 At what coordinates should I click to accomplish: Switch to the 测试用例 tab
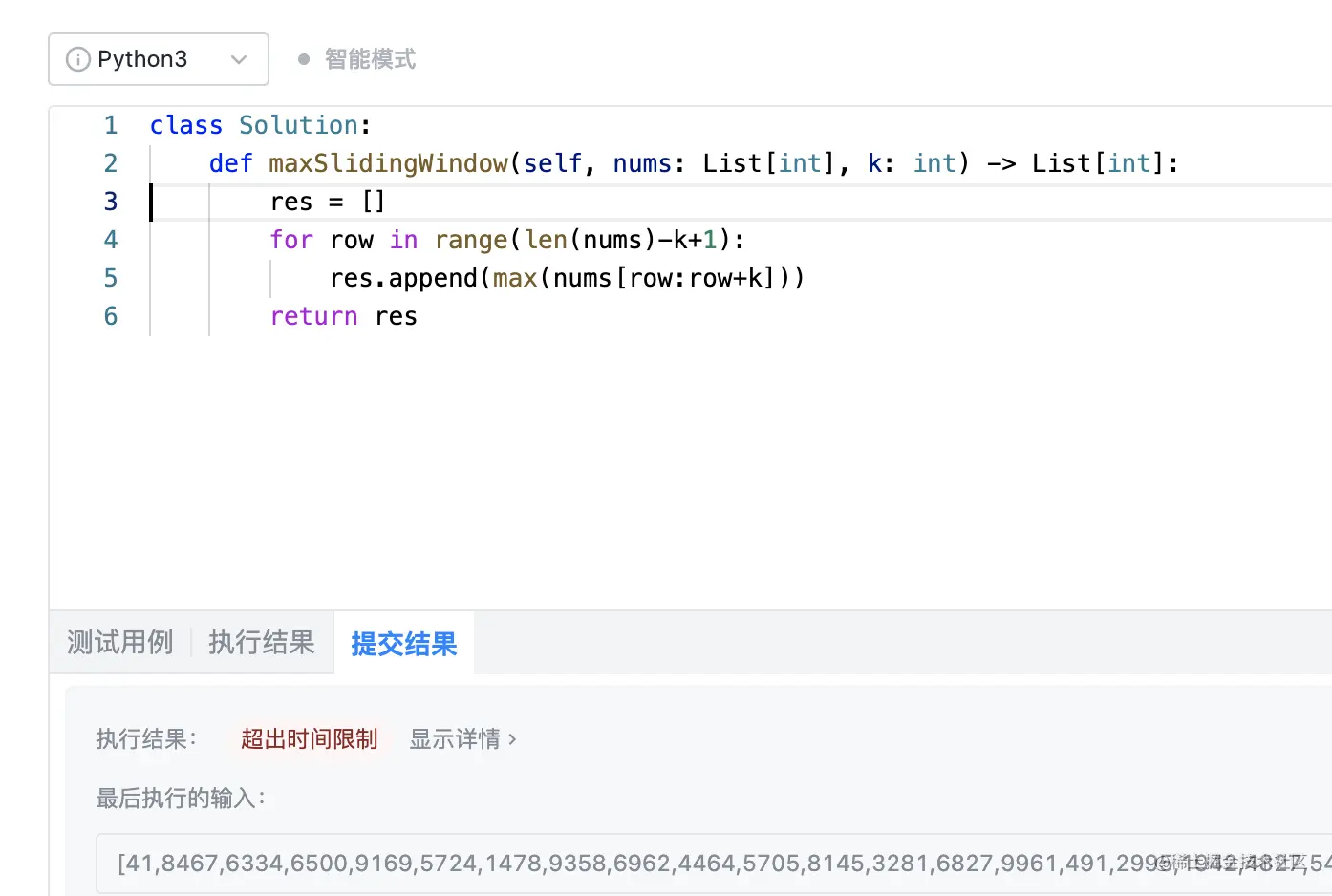[120, 642]
